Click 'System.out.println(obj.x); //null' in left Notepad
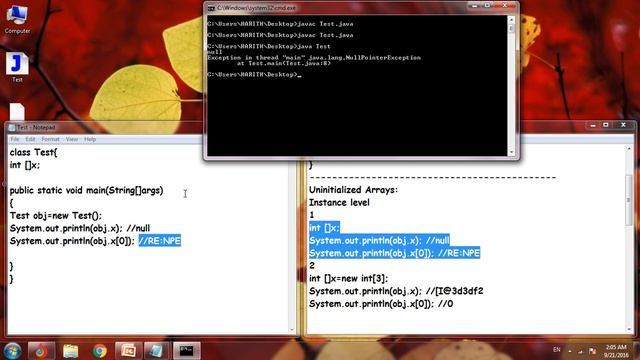640x360 pixels. pyautogui.click(x=80, y=228)
